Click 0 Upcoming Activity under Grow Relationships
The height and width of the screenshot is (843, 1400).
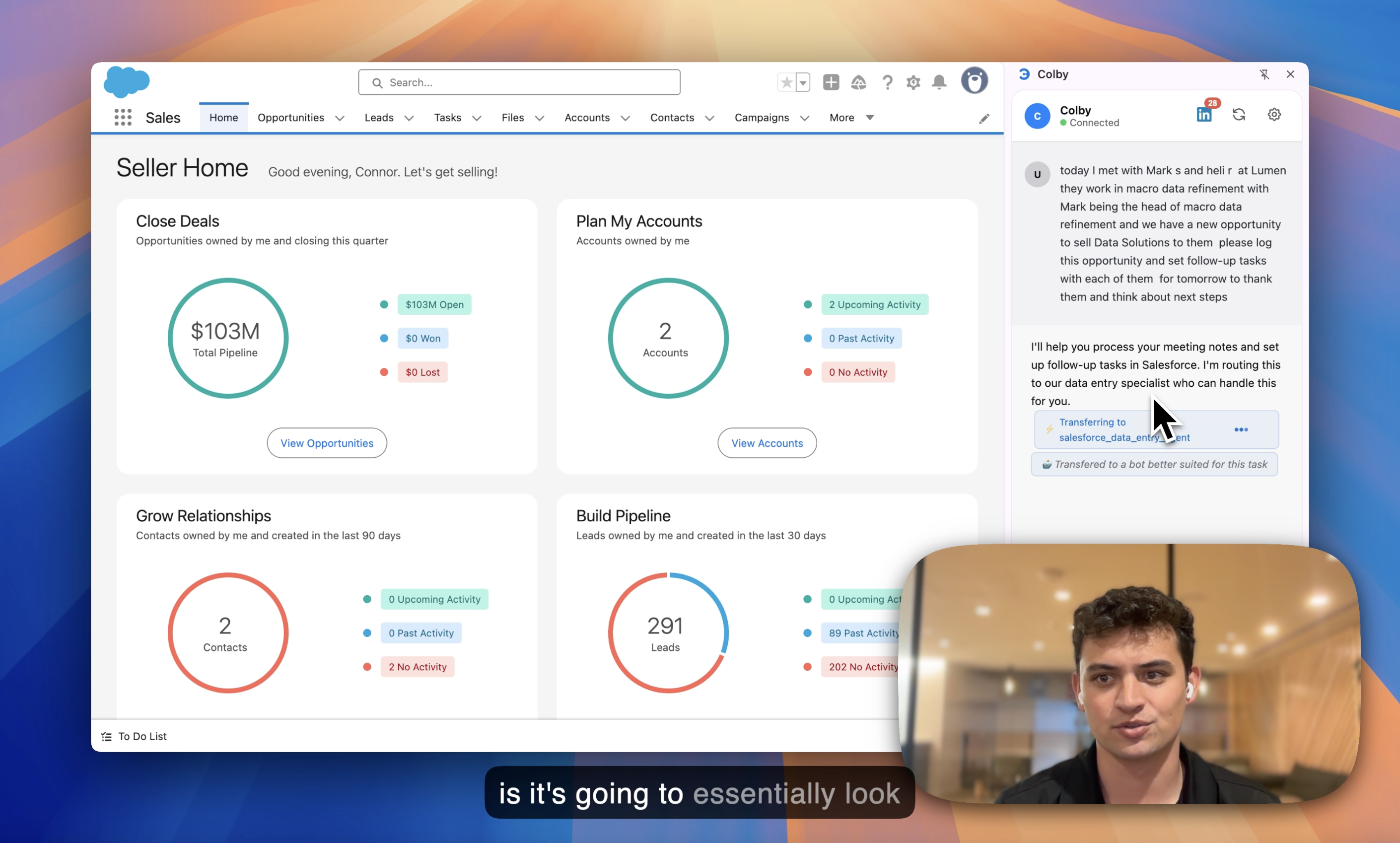point(434,599)
